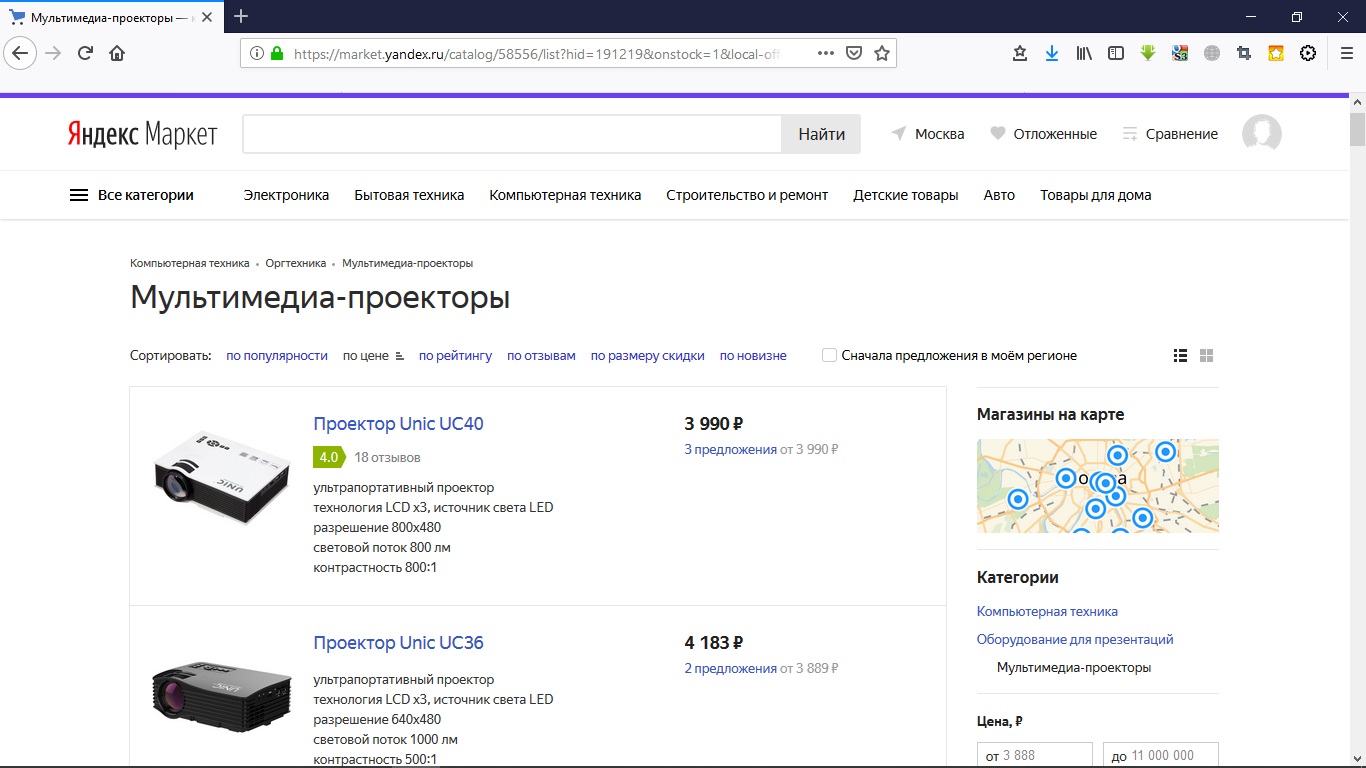Open the Firefox hamburger menu
The image size is (1366, 768).
tap(1346, 53)
